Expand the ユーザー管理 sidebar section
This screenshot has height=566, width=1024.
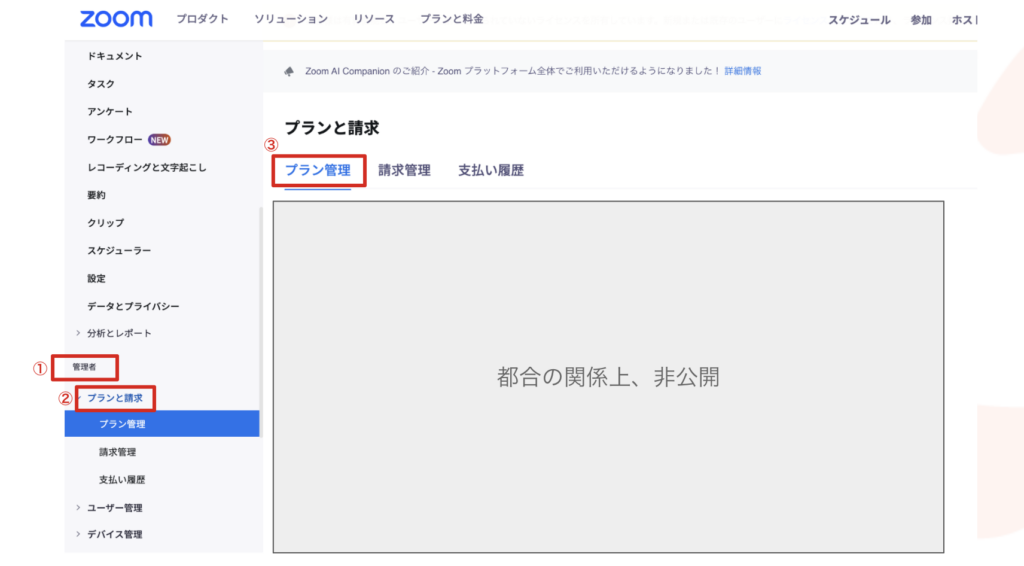[x=79, y=508]
